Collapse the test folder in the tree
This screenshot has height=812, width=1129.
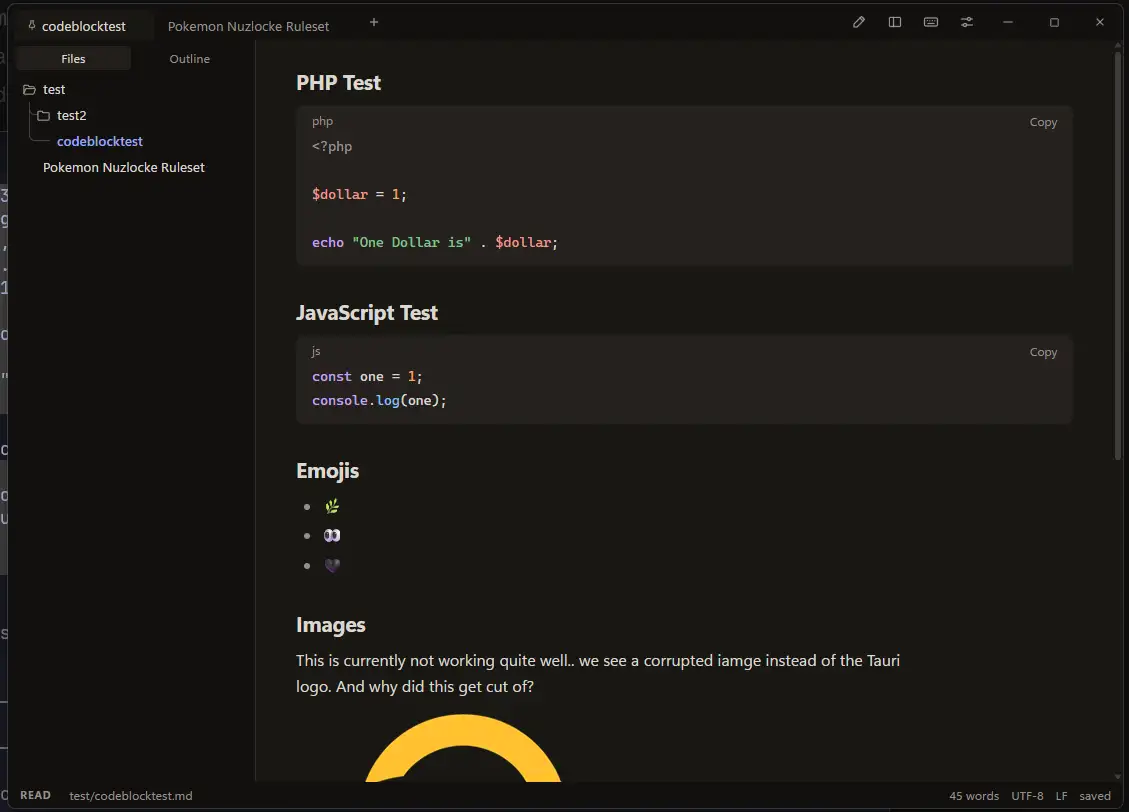click(44, 89)
